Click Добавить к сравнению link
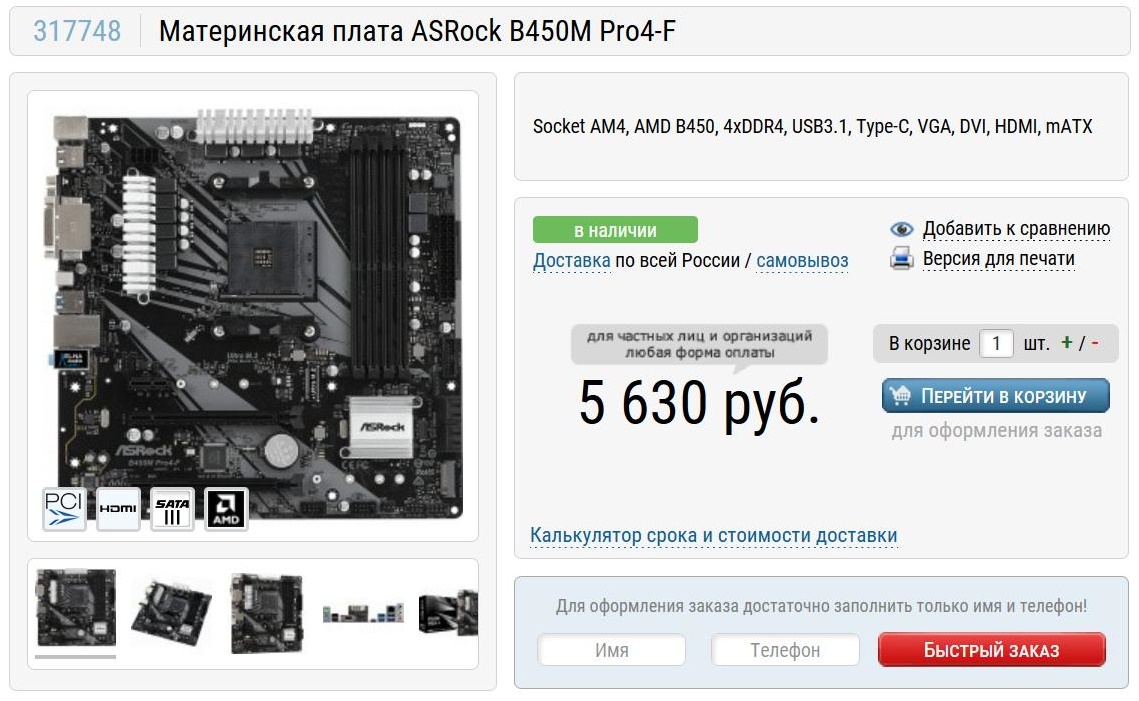The image size is (1139, 701). tap(1016, 229)
